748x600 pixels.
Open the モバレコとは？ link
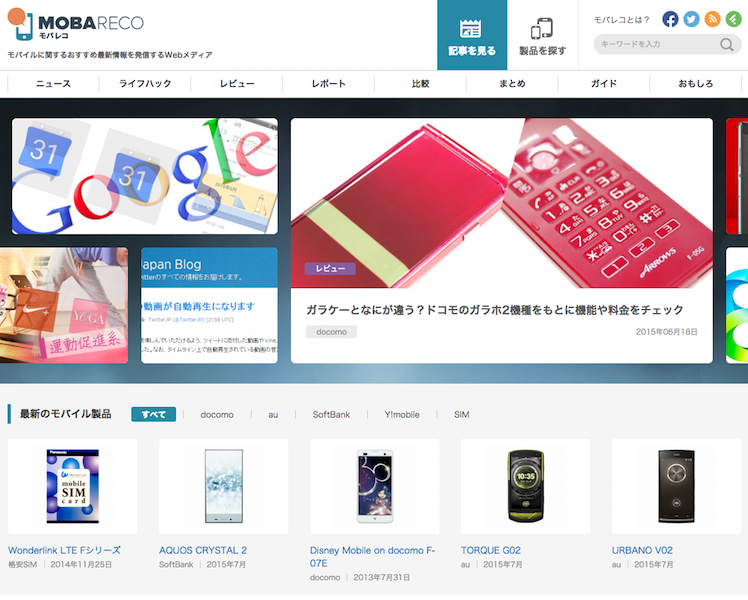[x=622, y=20]
